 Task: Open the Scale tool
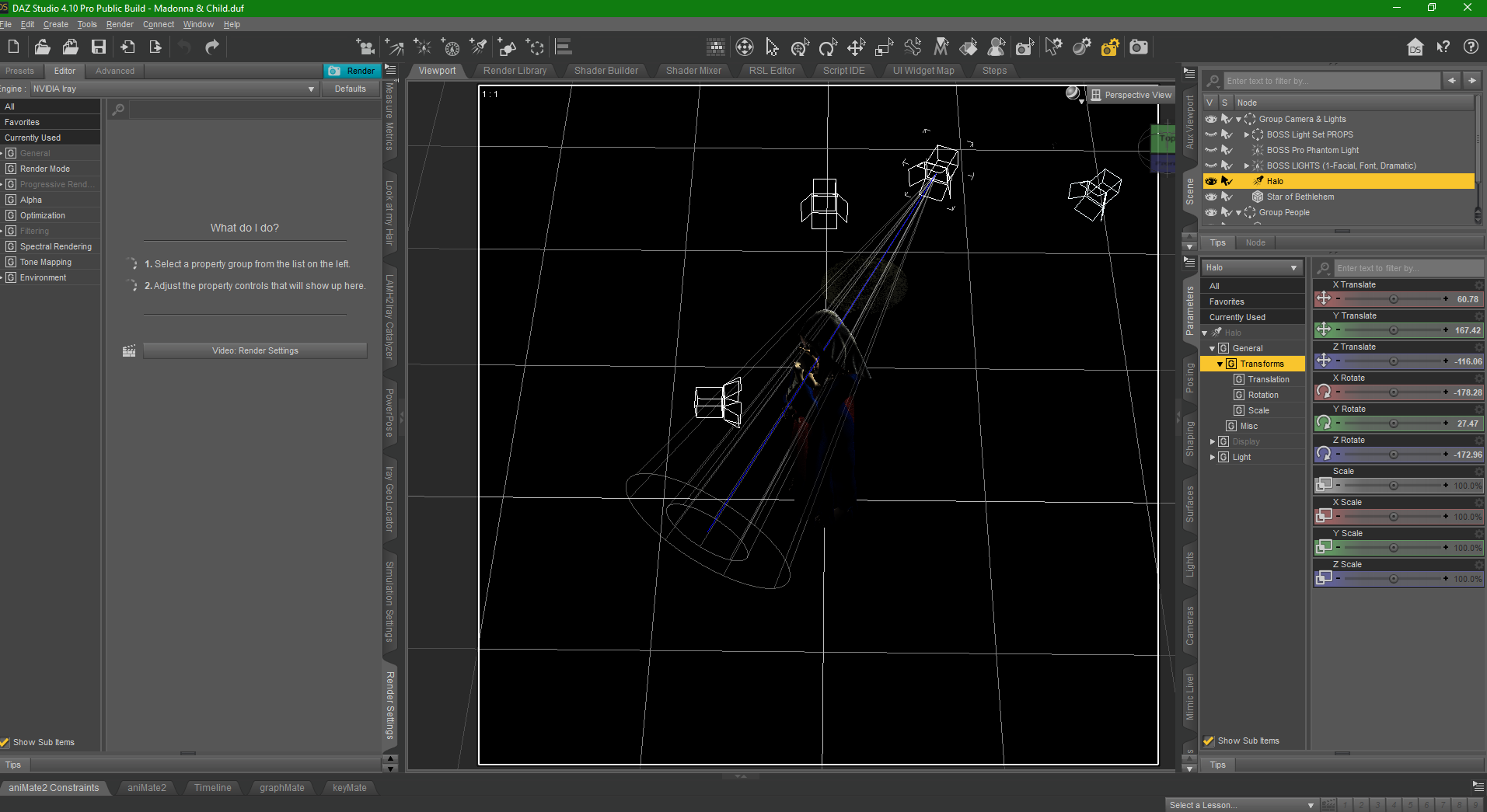884,47
